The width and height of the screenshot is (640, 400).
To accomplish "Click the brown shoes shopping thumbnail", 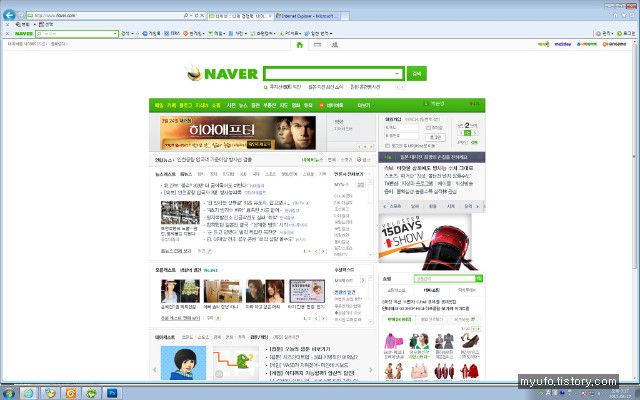I will click(470, 341).
